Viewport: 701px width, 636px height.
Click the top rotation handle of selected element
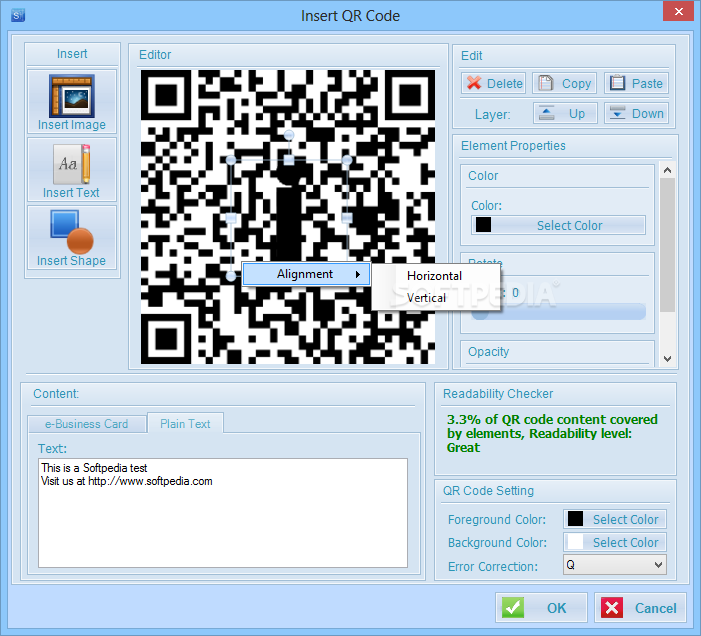click(x=289, y=135)
